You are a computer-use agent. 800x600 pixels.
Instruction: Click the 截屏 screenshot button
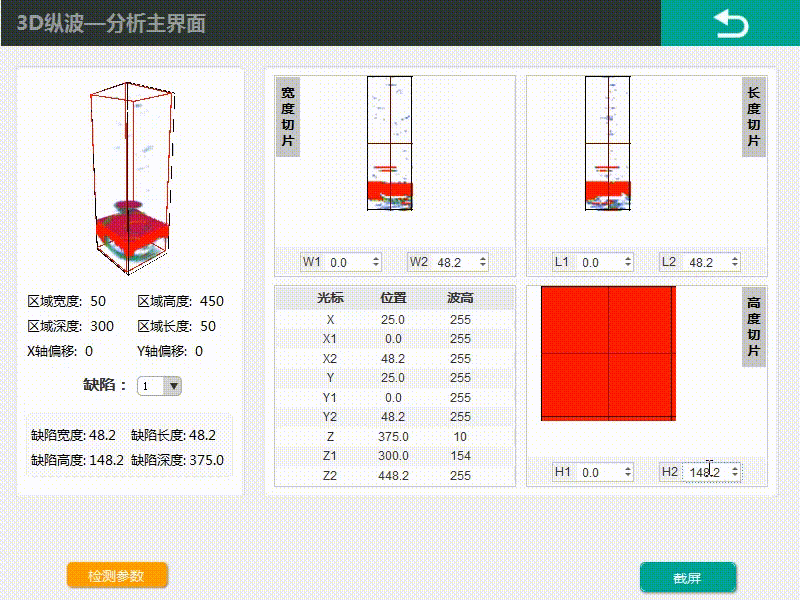point(688,577)
